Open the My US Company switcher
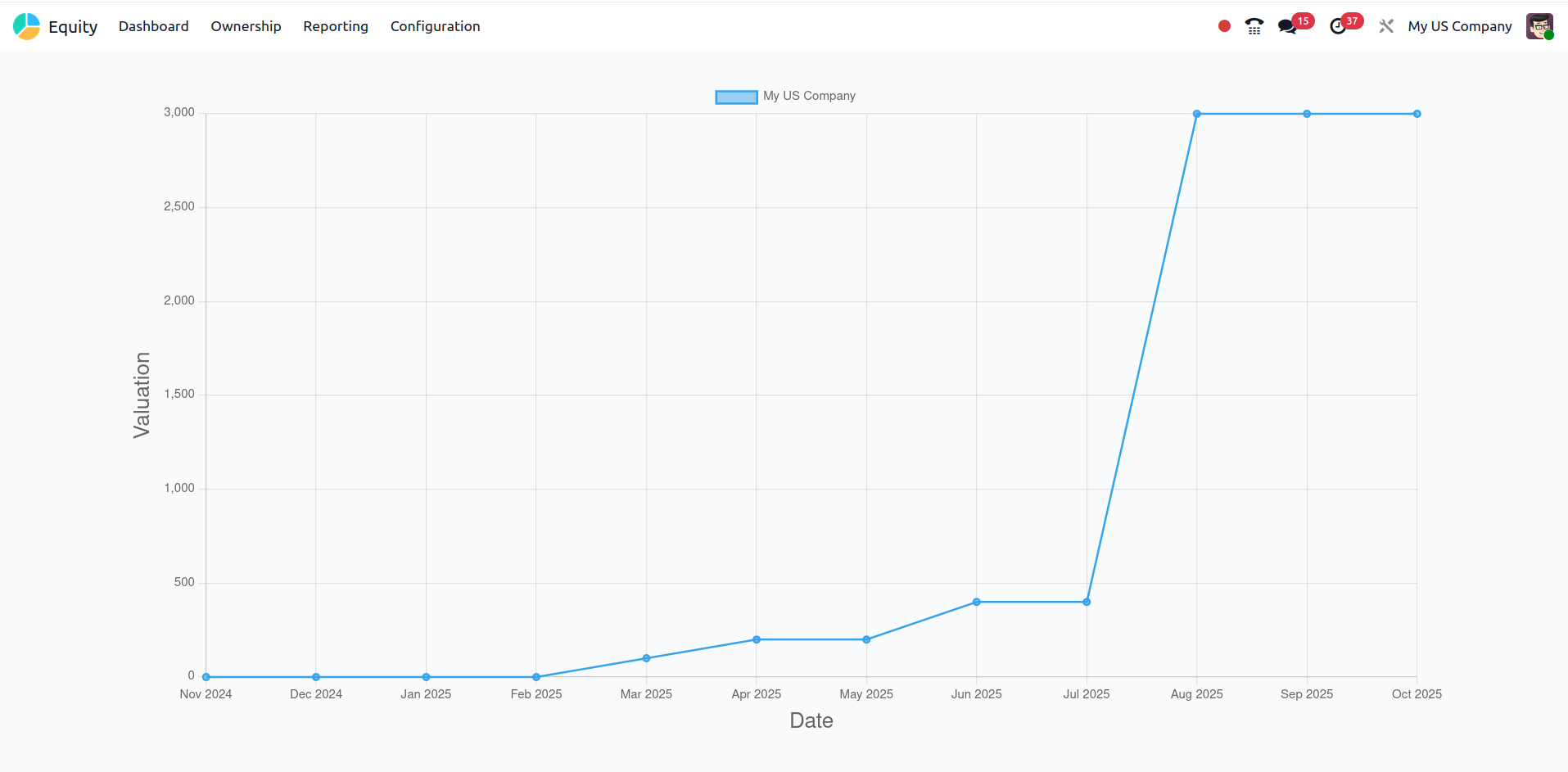This screenshot has width=1568, height=772. pos(1459,26)
